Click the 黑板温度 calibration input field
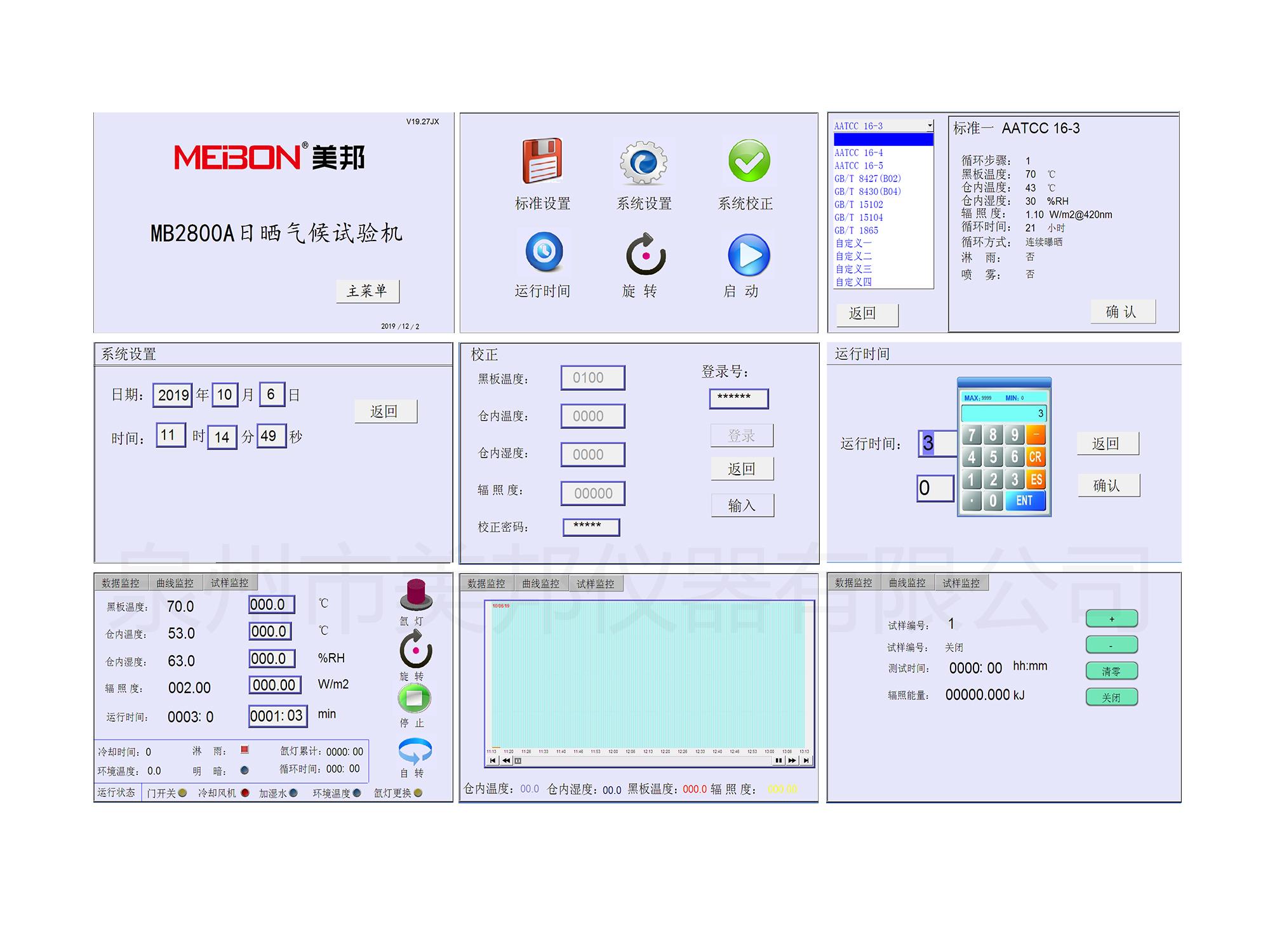1270x952 pixels. point(592,378)
